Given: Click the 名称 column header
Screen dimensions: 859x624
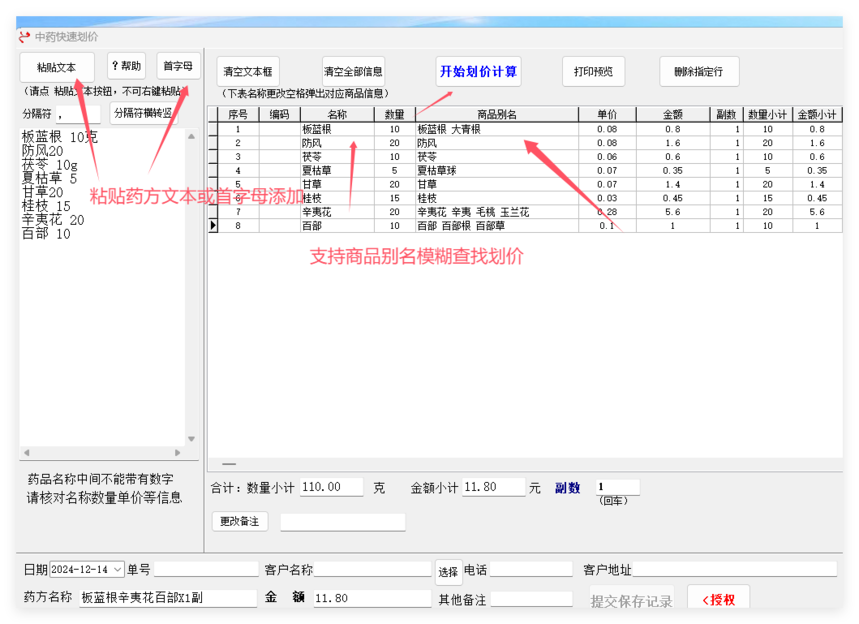Looking at the screenshot, I should point(337,115).
